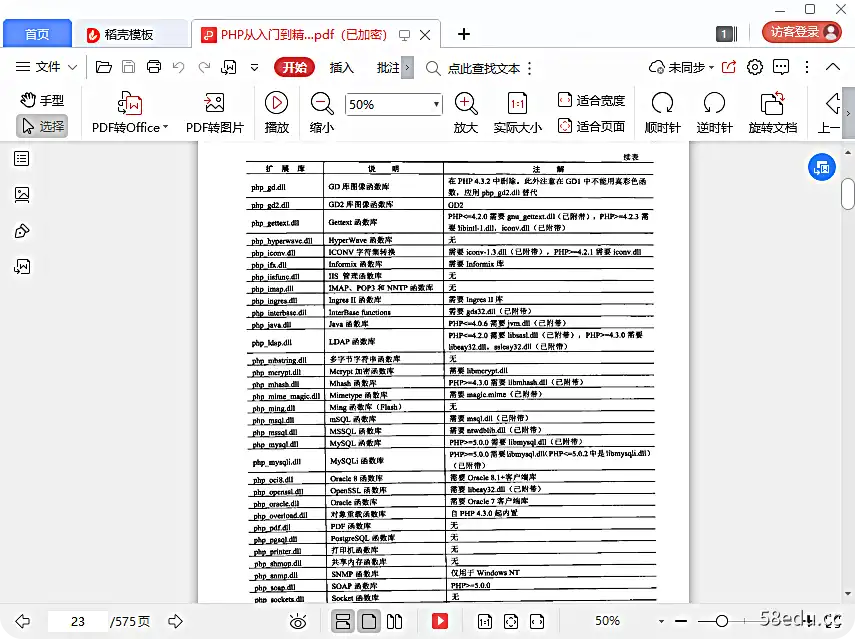
Task: Zoom in with 放大 magnifier
Action: (466, 113)
